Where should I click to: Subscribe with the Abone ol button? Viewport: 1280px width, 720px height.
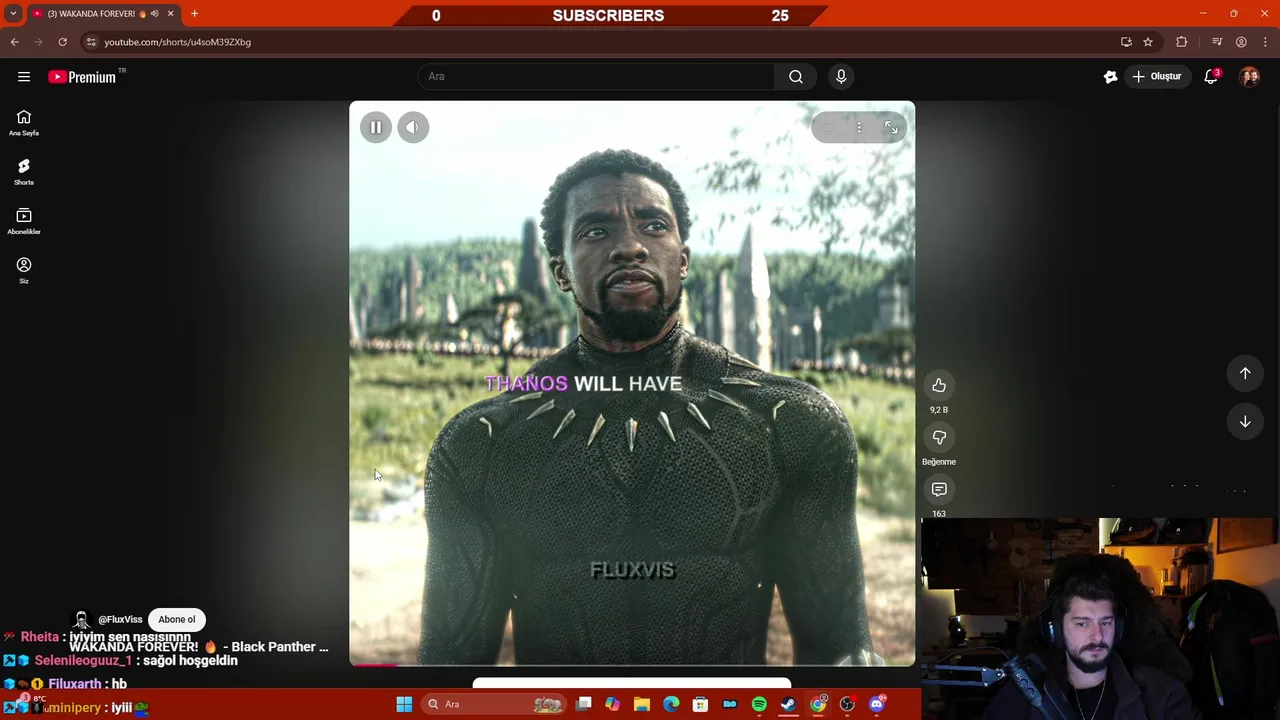(x=177, y=619)
